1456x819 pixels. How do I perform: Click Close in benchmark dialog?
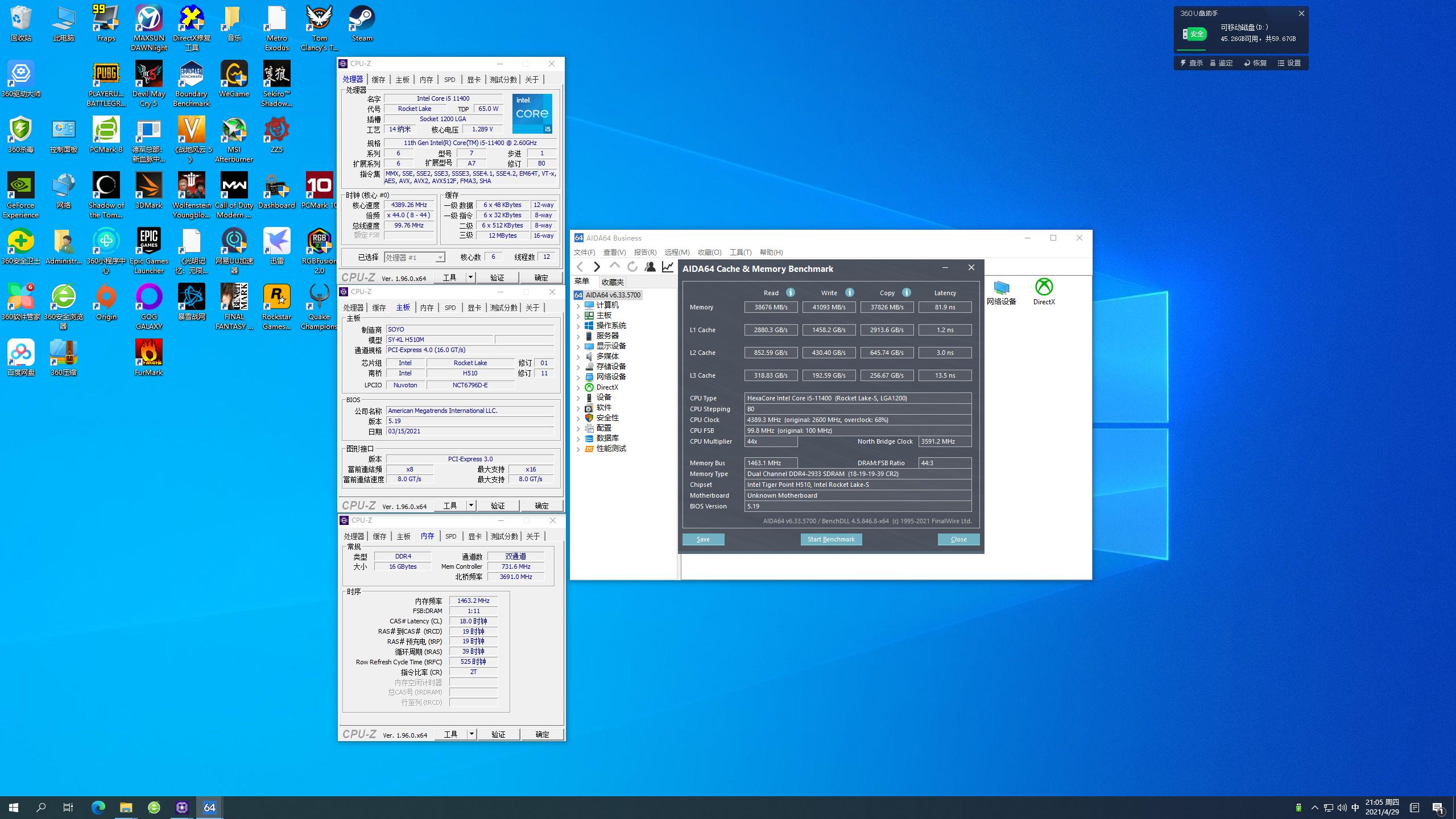[x=958, y=539]
